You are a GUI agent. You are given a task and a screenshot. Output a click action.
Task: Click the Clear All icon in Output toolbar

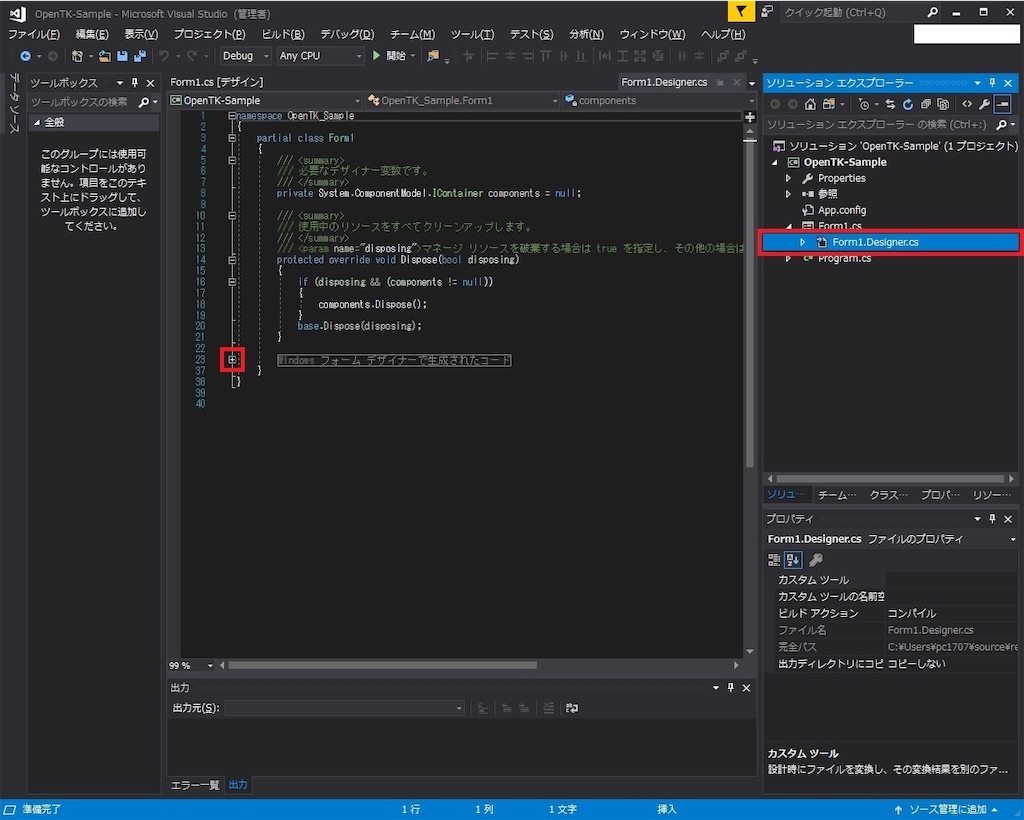pos(549,708)
